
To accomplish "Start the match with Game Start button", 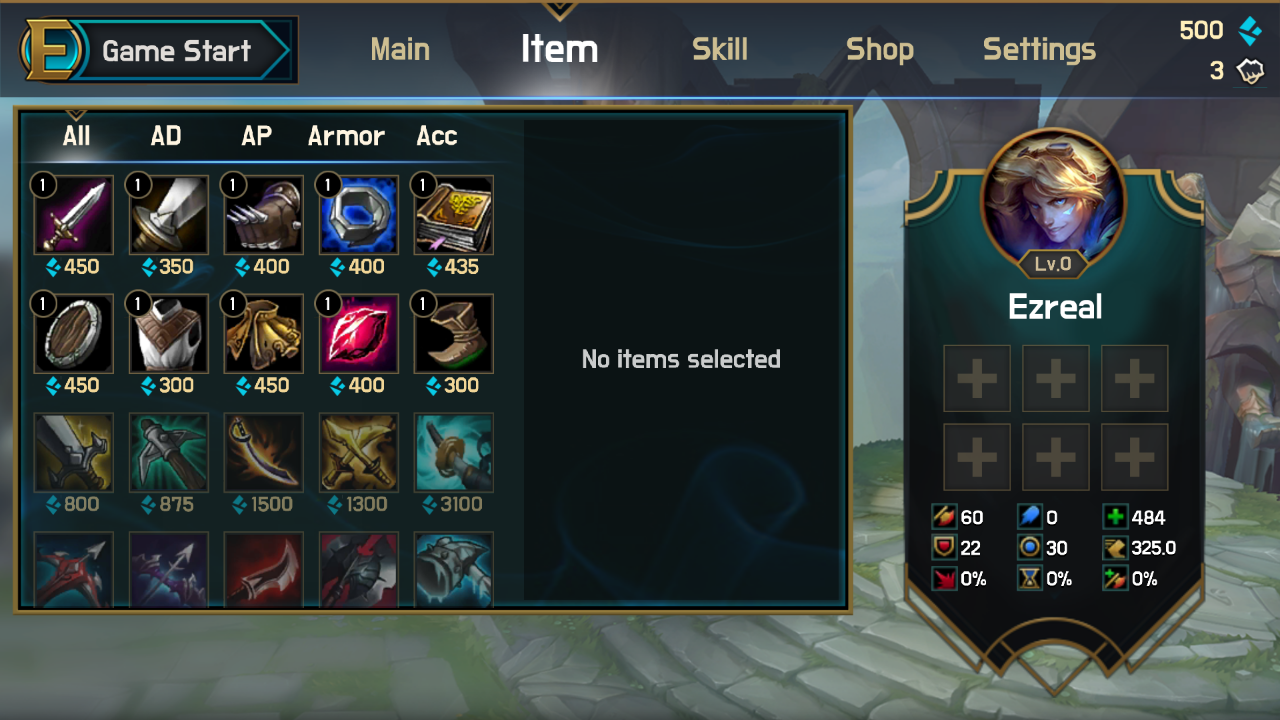I will pyautogui.click(x=159, y=50).
